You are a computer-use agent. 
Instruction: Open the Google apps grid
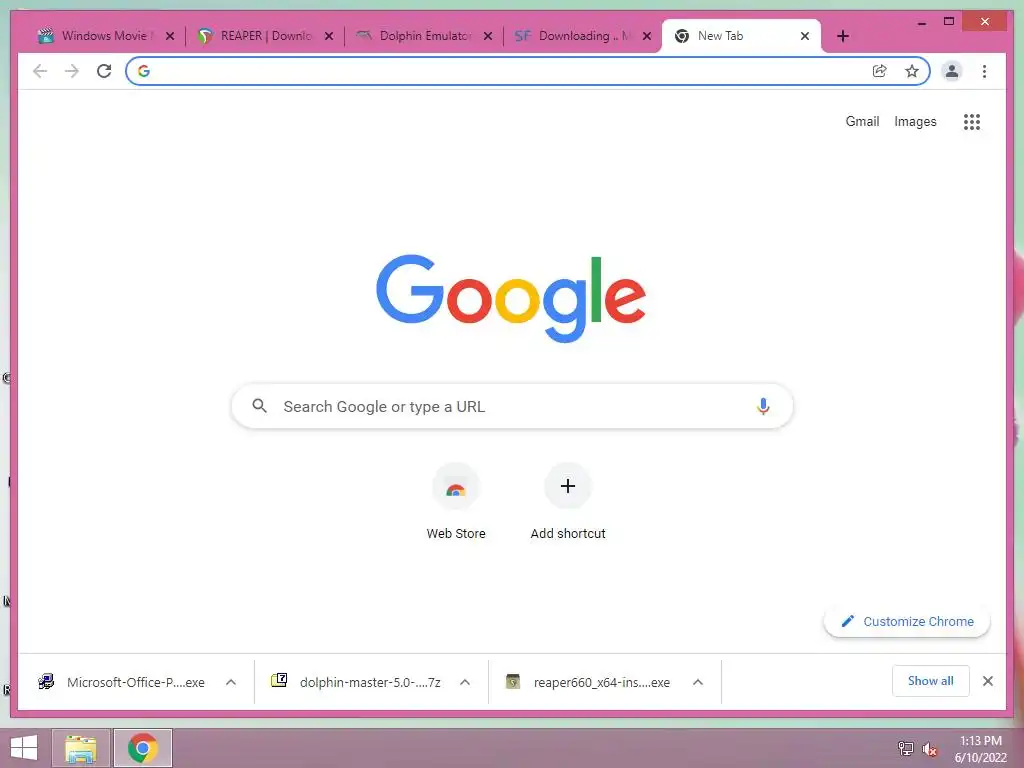pyautogui.click(x=972, y=121)
